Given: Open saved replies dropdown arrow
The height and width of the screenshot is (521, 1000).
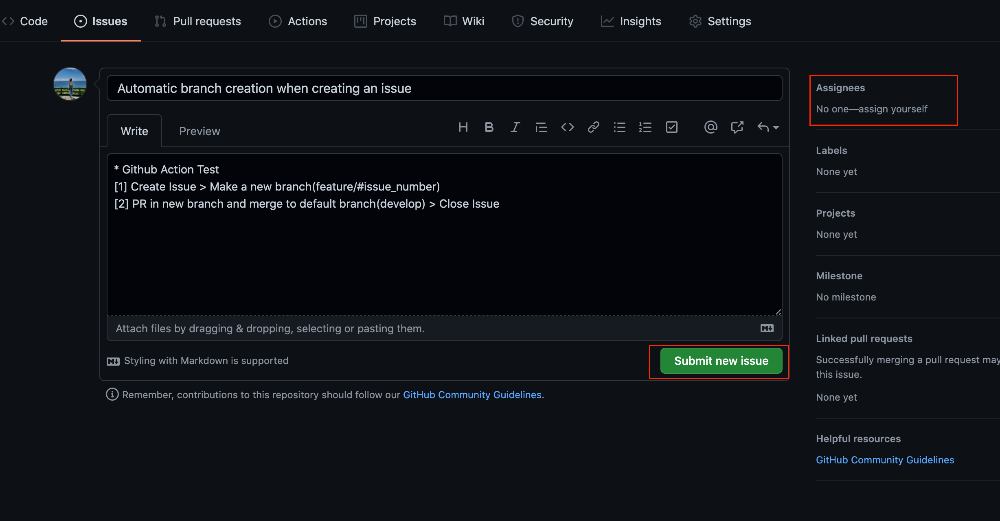Looking at the screenshot, I should pos(768,128).
